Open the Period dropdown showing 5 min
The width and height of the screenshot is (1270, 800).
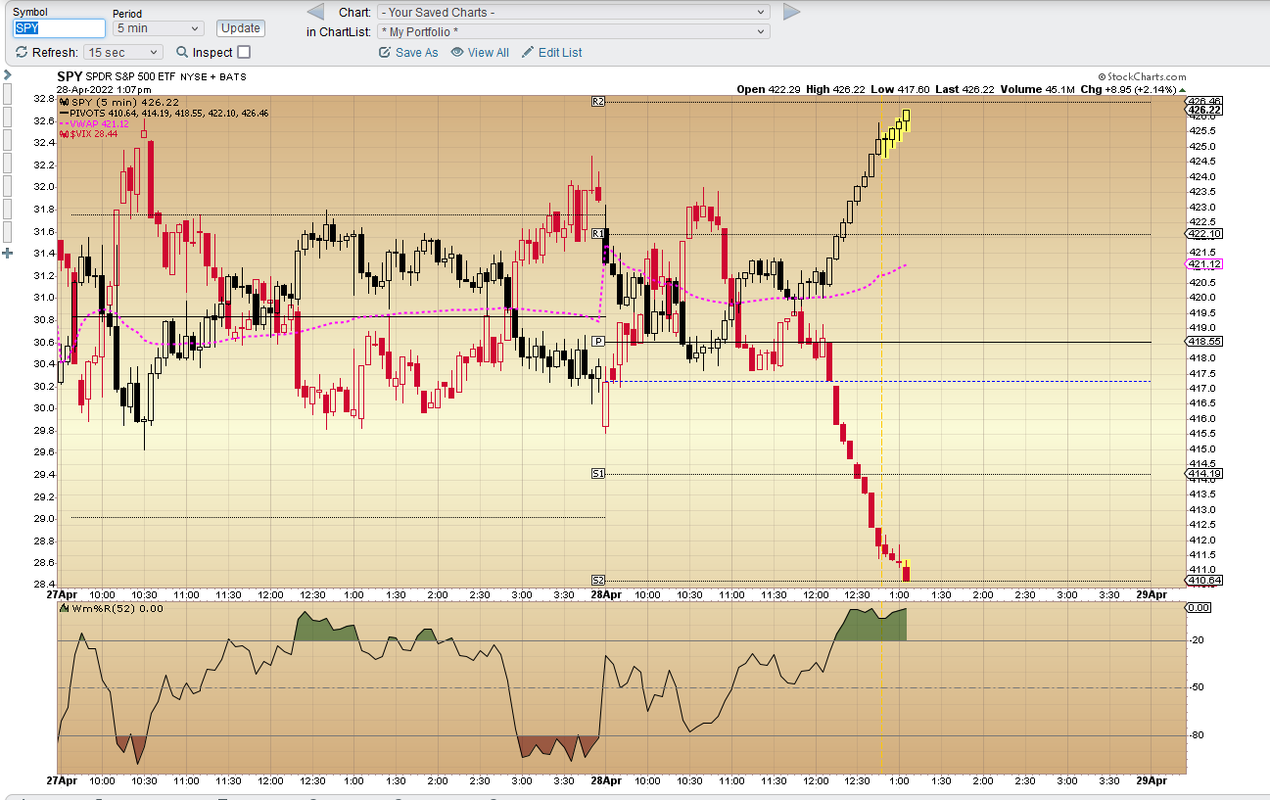157,29
